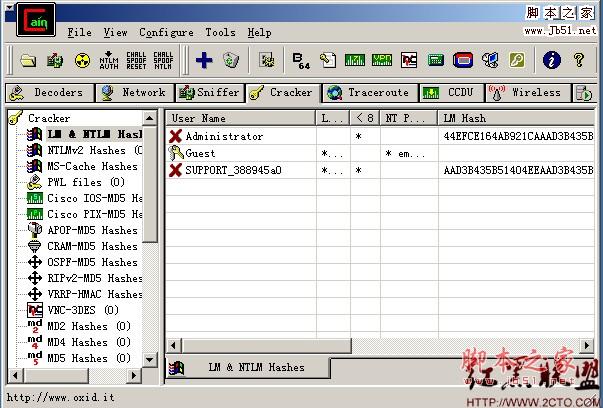603x408 pixels.
Task: Click tree panel scroll down arrow
Action: click(150, 360)
